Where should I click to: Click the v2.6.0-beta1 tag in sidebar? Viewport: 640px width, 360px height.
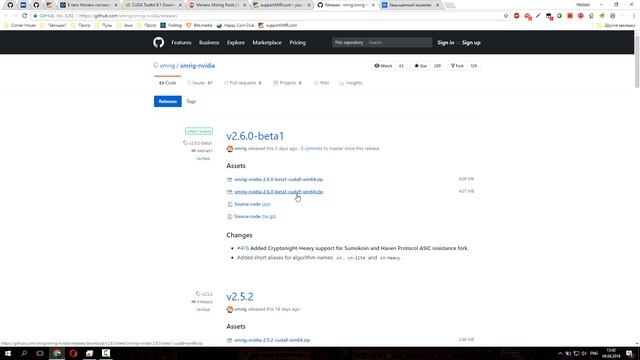[x=198, y=143]
